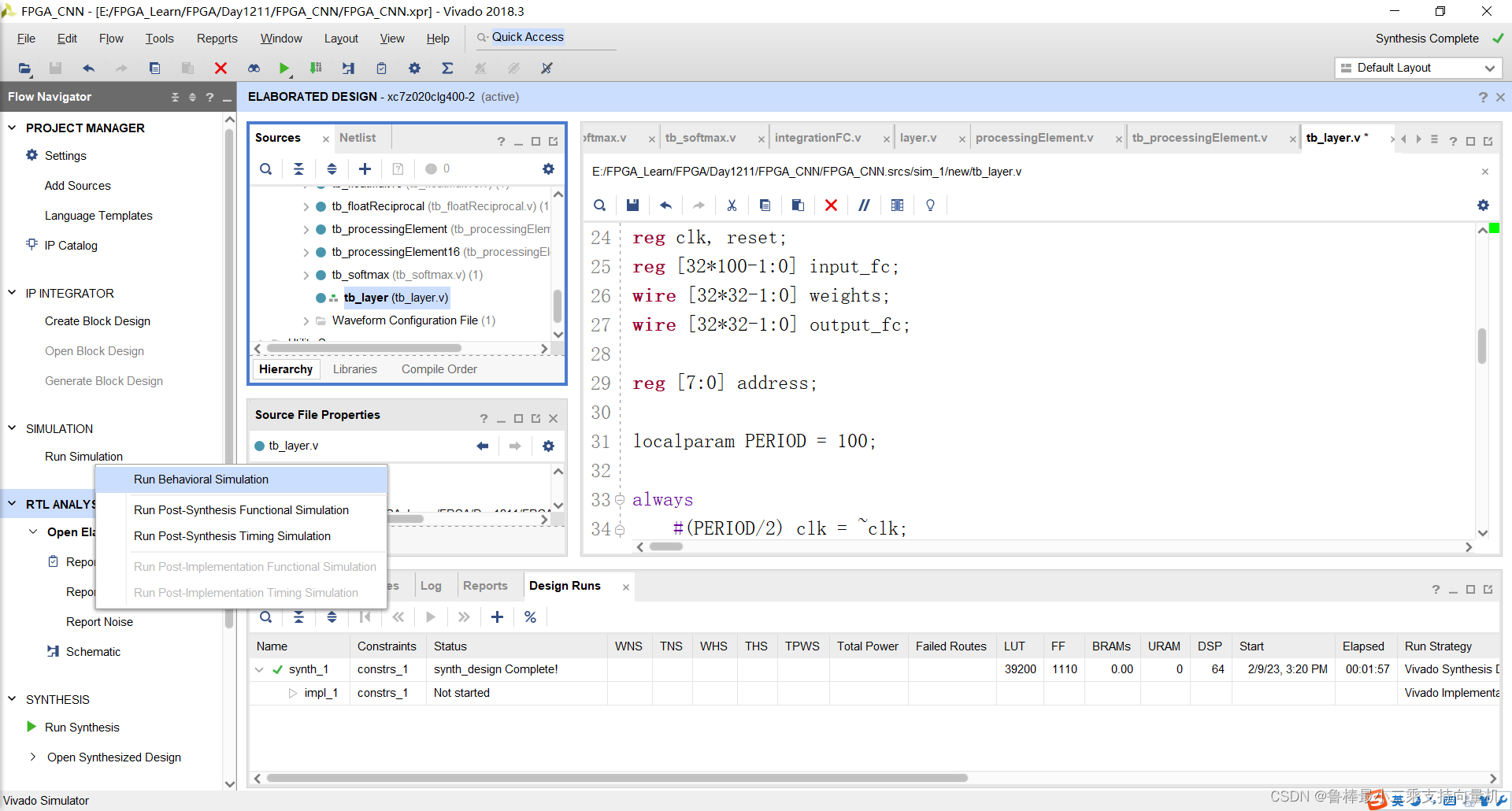Collapse all in the Sources panel
The image size is (1512, 811).
[x=298, y=168]
